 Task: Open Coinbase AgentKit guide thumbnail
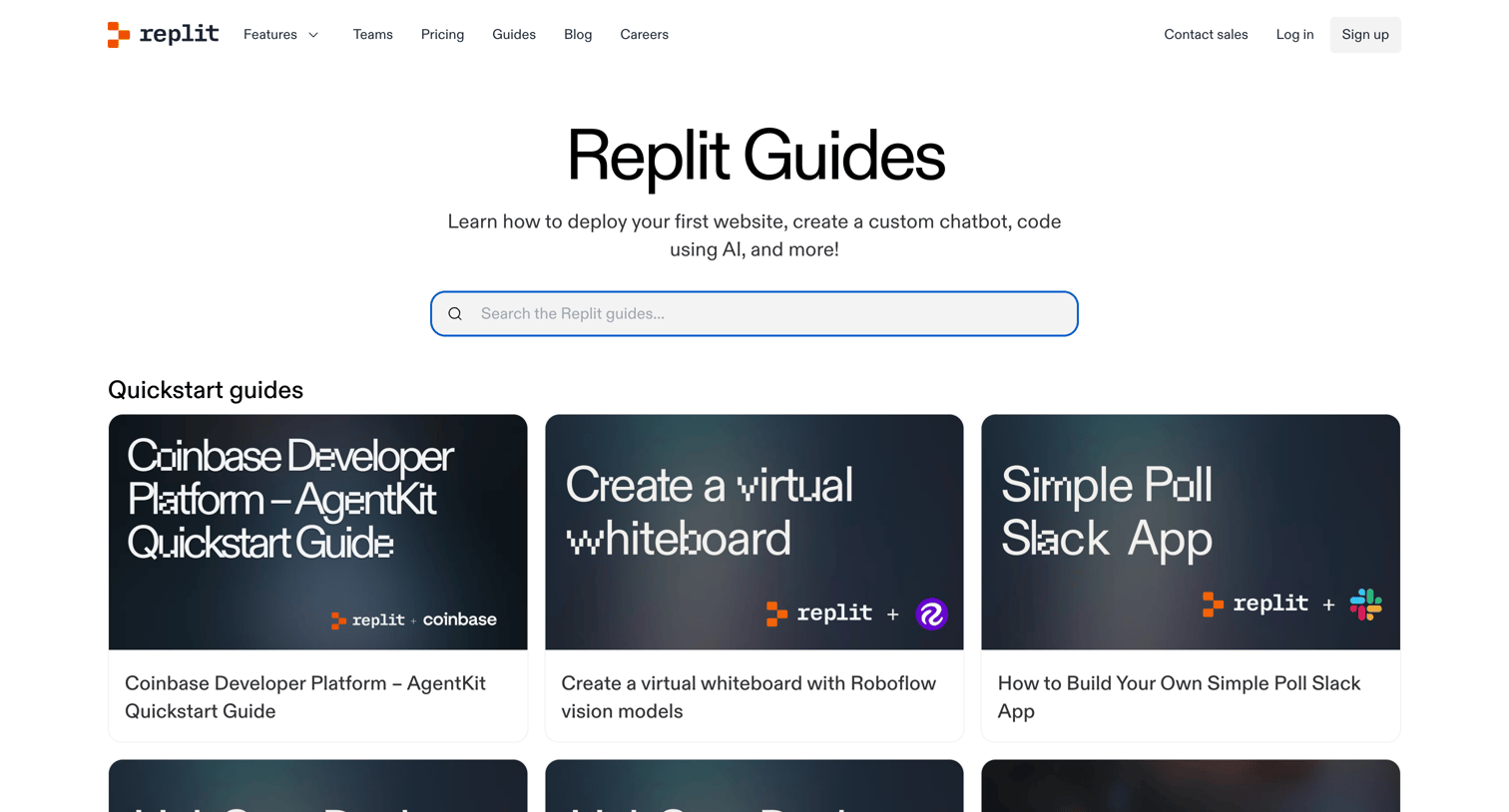tap(317, 533)
